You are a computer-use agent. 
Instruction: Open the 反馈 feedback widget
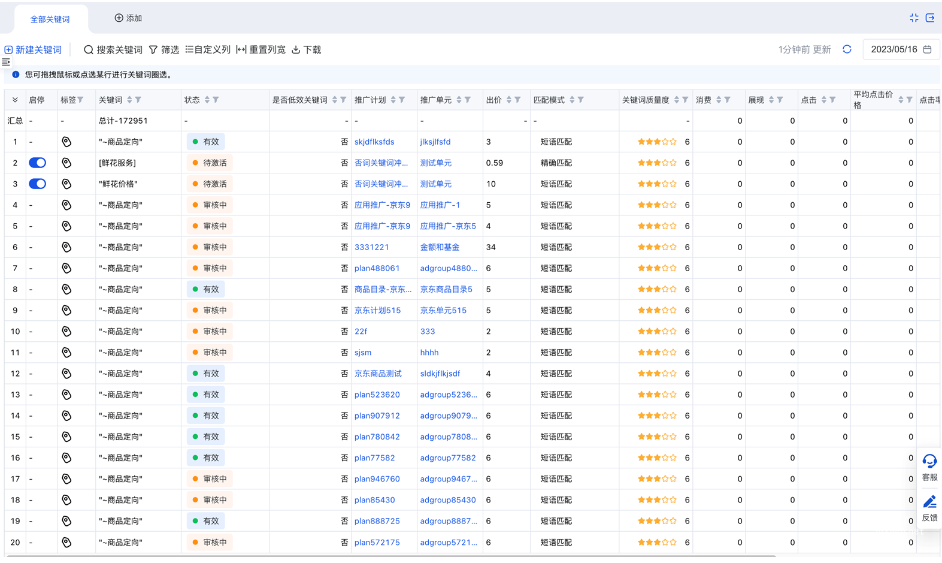[x=929, y=508]
